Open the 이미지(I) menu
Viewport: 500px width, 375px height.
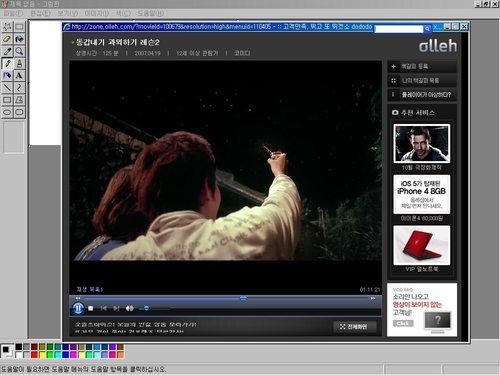(x=97, y=13)
